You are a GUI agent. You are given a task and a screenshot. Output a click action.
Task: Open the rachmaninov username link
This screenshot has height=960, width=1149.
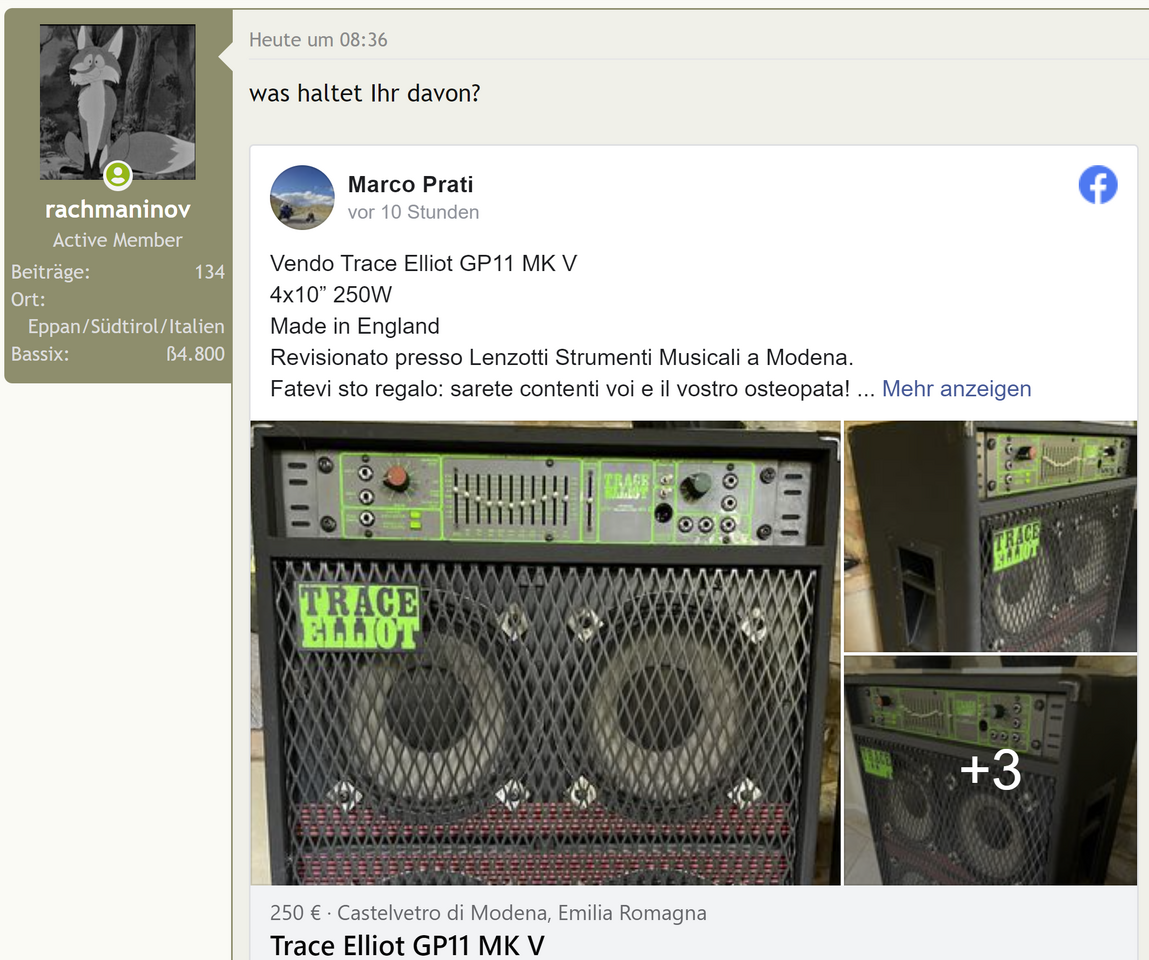[118, 210]
